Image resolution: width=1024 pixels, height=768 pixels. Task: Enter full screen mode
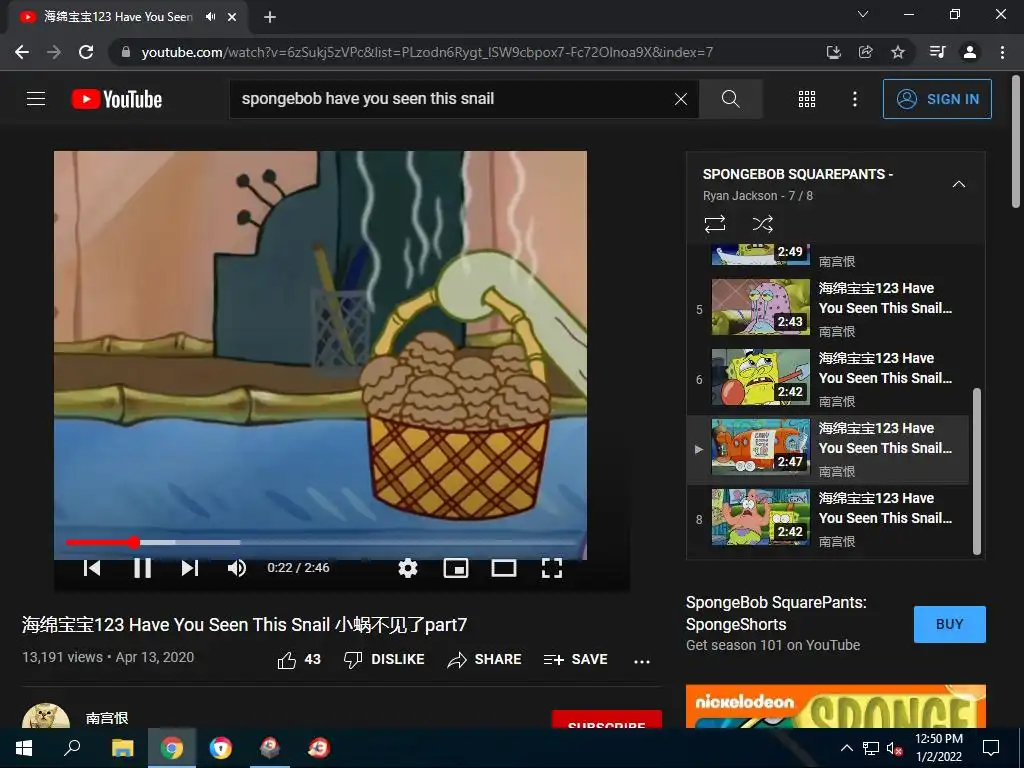tap(552, 568)
